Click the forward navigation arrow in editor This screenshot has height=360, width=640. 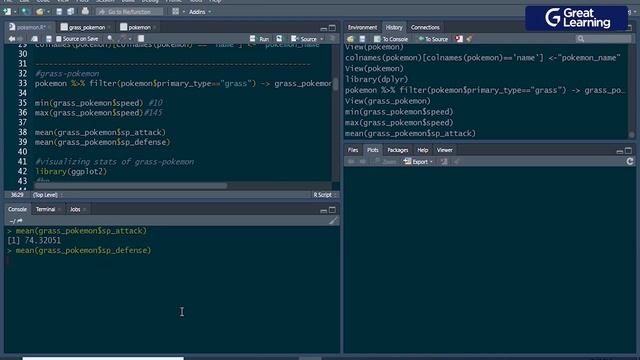[20, 39]
